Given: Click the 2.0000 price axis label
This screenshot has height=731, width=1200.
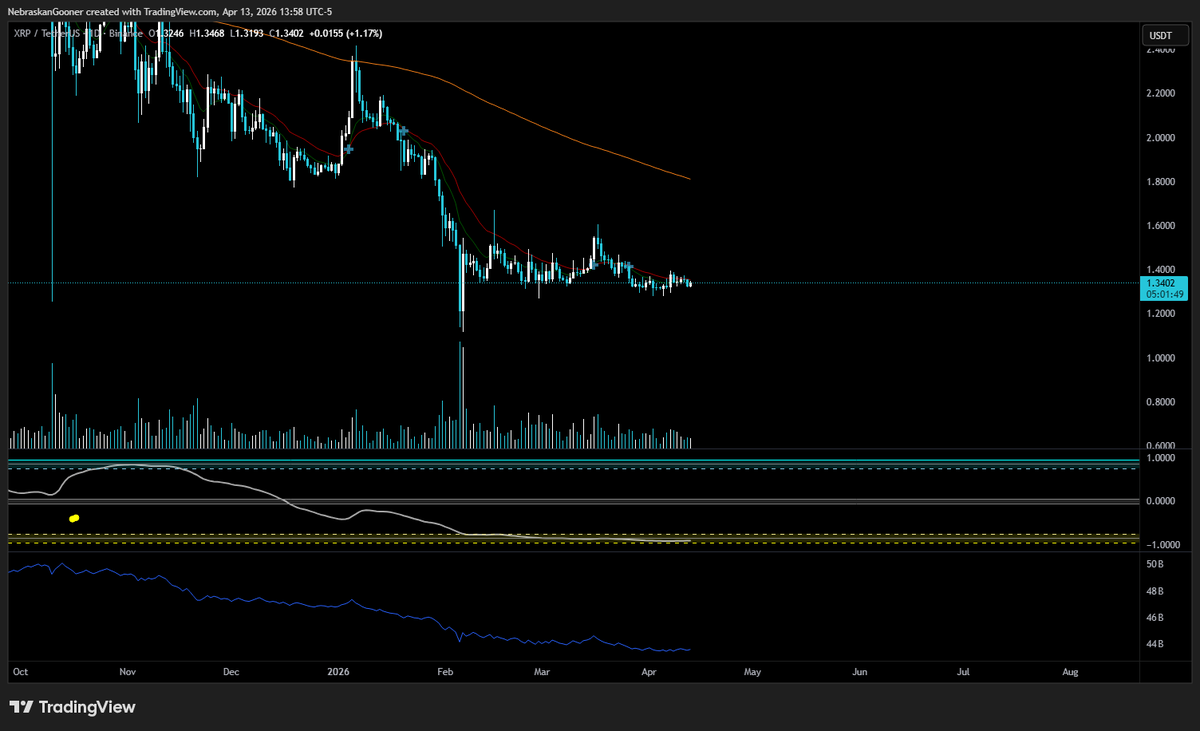Looking at the screenshot, I should point(1160,138).
